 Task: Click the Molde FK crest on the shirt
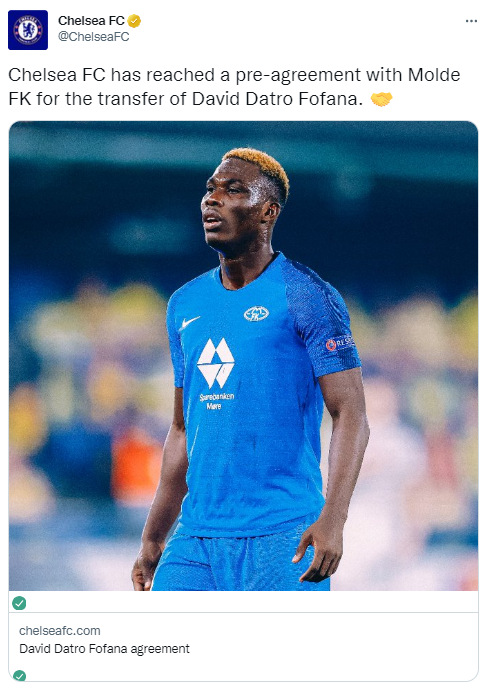256,314
